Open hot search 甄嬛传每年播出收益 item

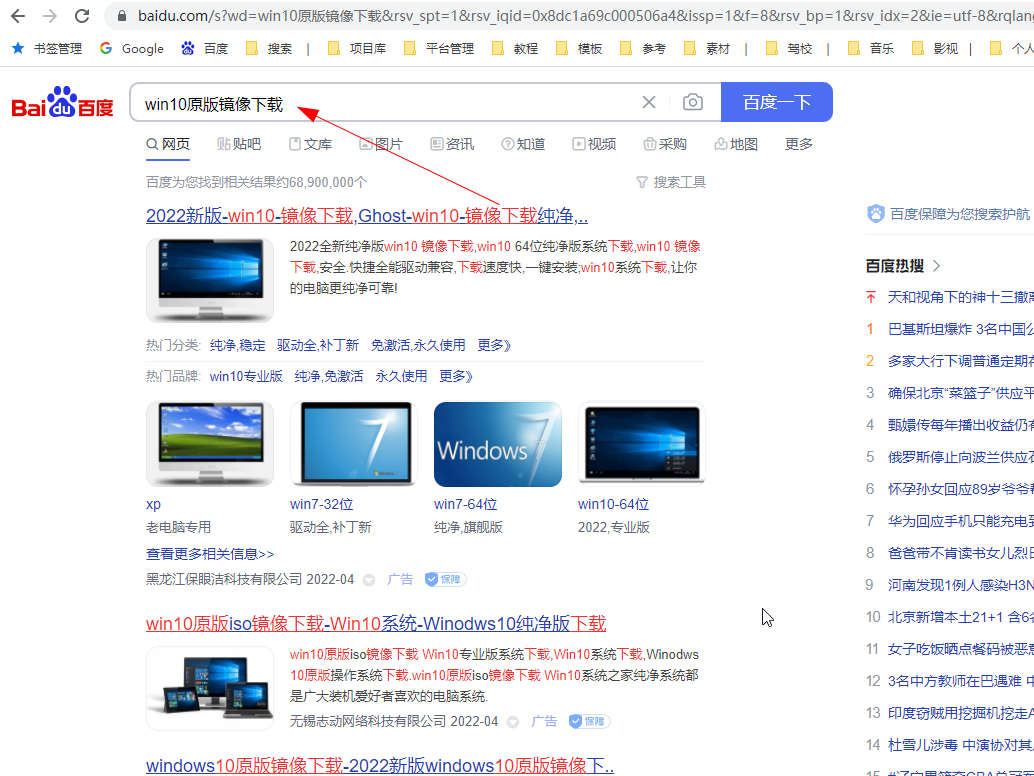pos(960,425)
